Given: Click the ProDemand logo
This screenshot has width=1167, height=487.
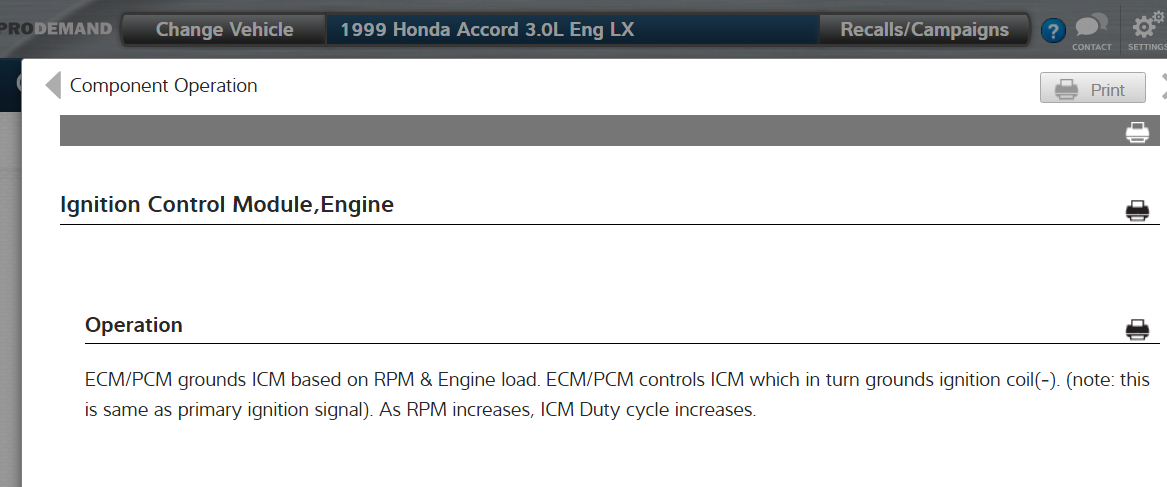Looking at the screenshot, I should coord(56,29).
